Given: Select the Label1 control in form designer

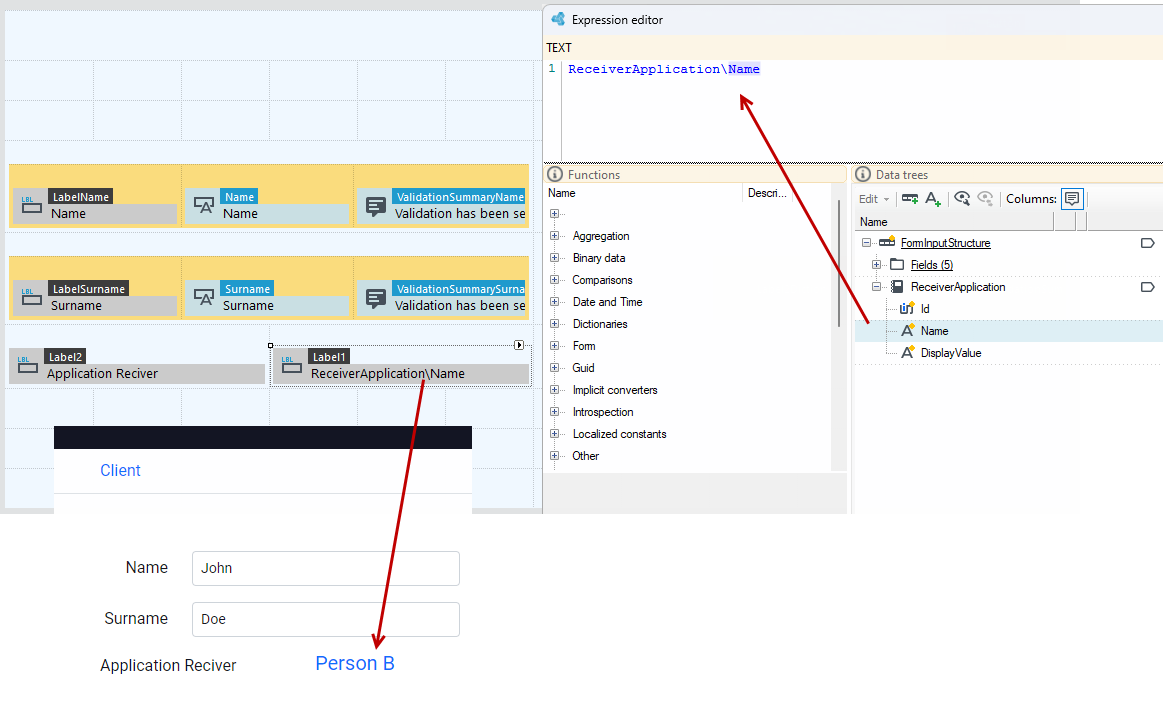Looking at the screenshot, I should tap(401, 366).
